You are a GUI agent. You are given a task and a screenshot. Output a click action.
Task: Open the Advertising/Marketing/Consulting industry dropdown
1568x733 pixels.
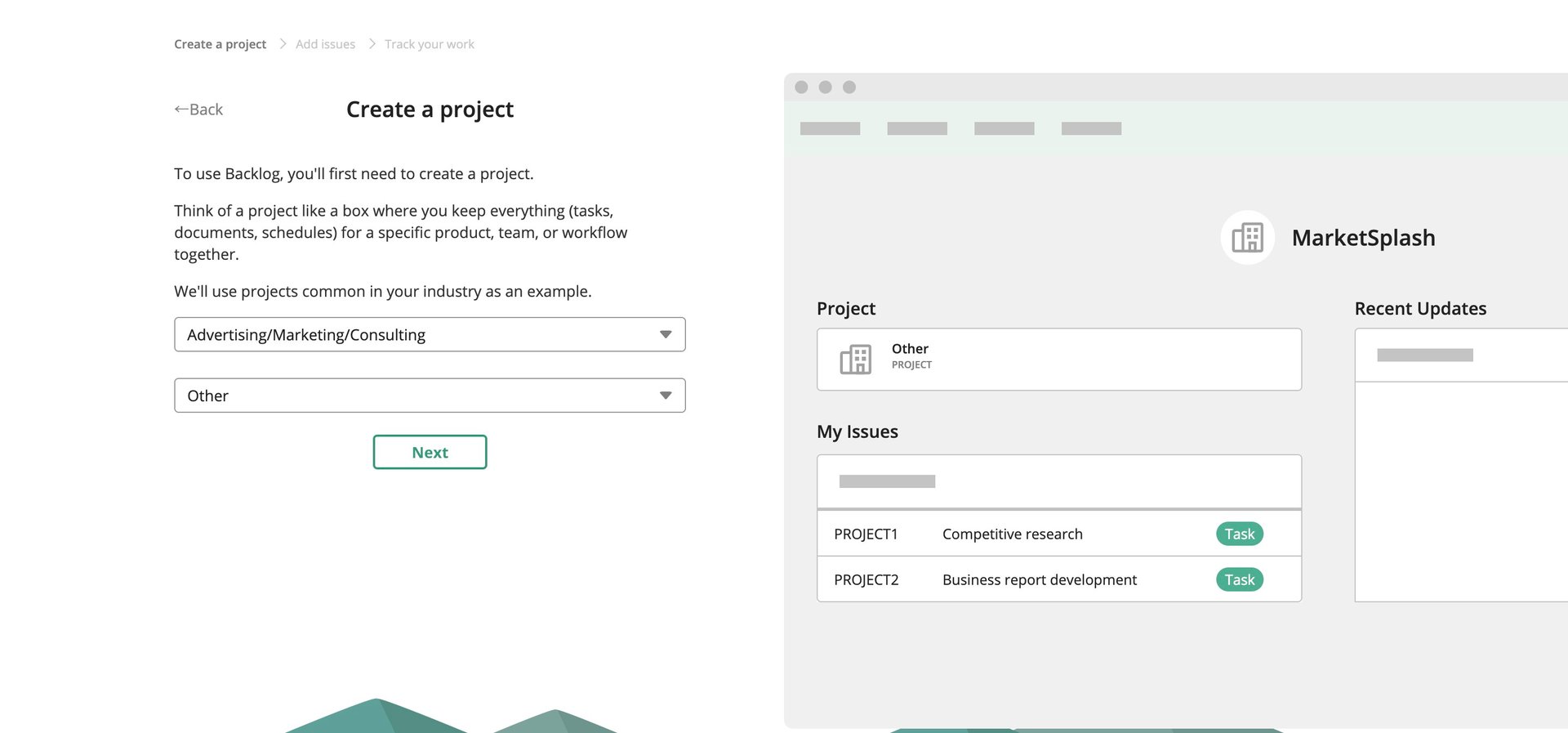(429, 335)
